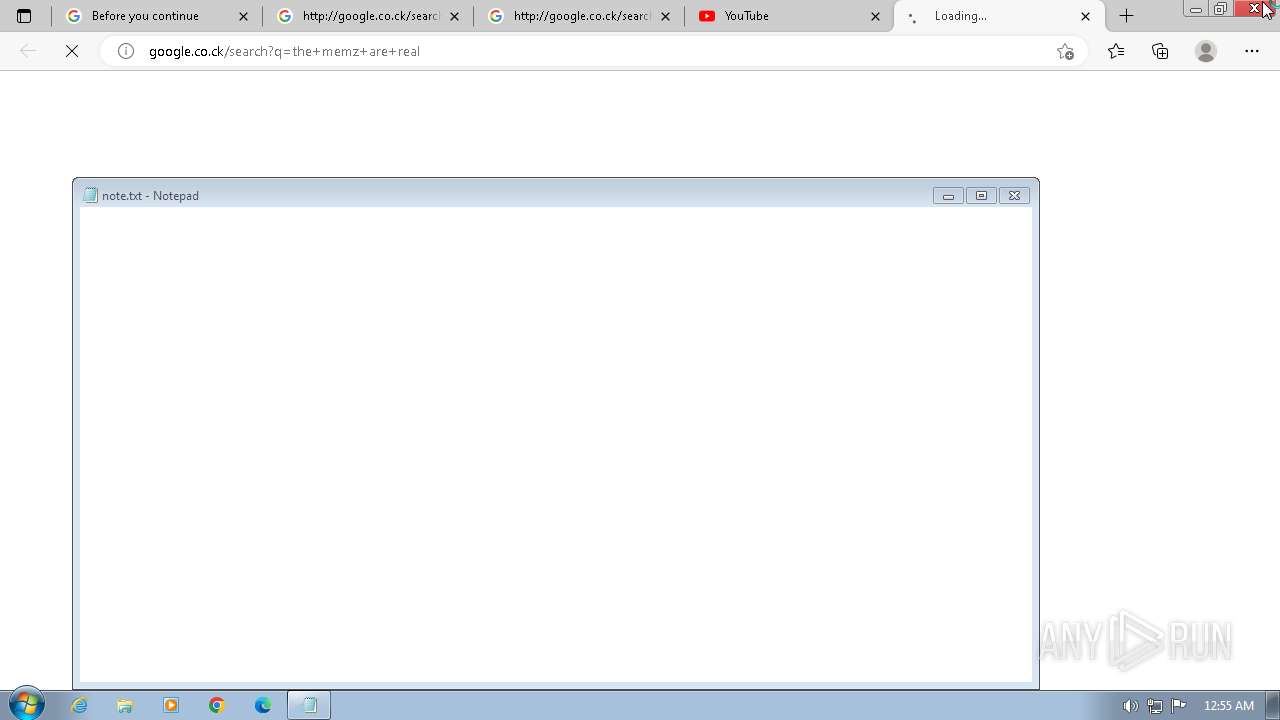Open File Explorer from the taskbar
This screenshot has width=1280, height=720.
[x=125, y=705]
